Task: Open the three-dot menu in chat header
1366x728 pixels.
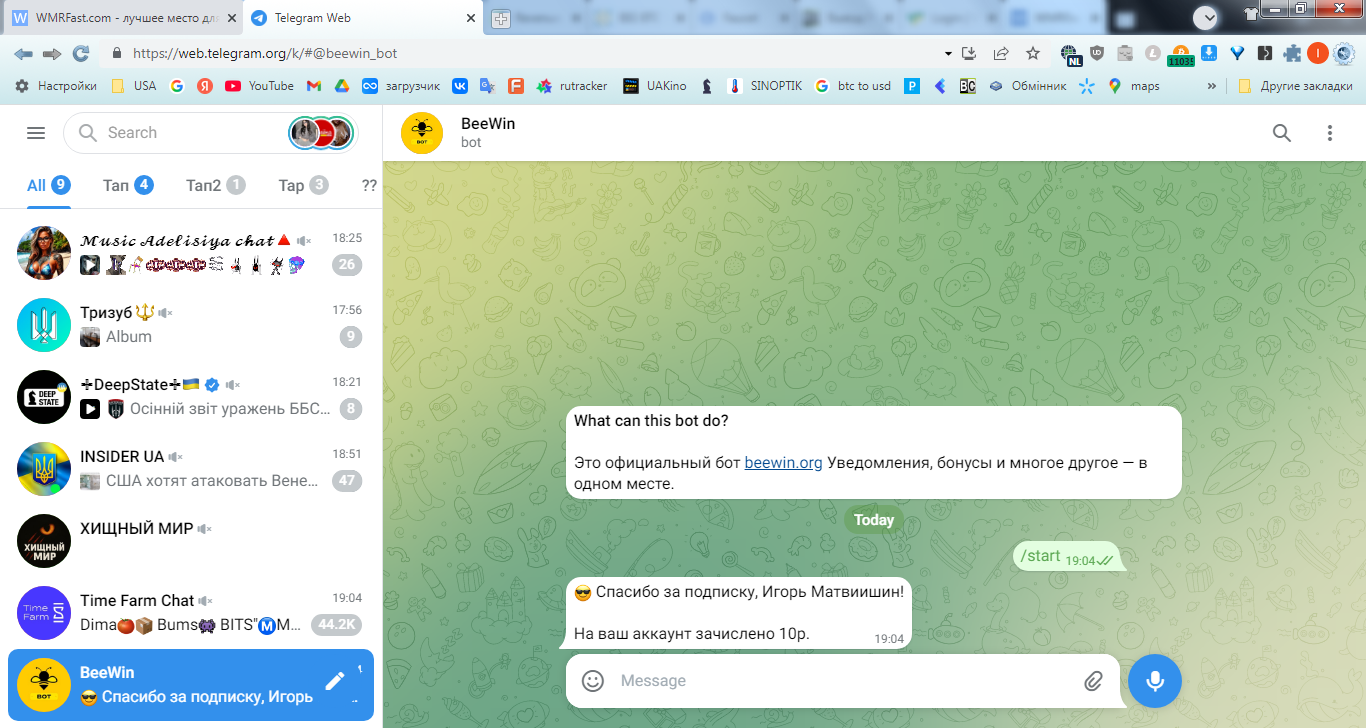Action: coord(1330,133)
